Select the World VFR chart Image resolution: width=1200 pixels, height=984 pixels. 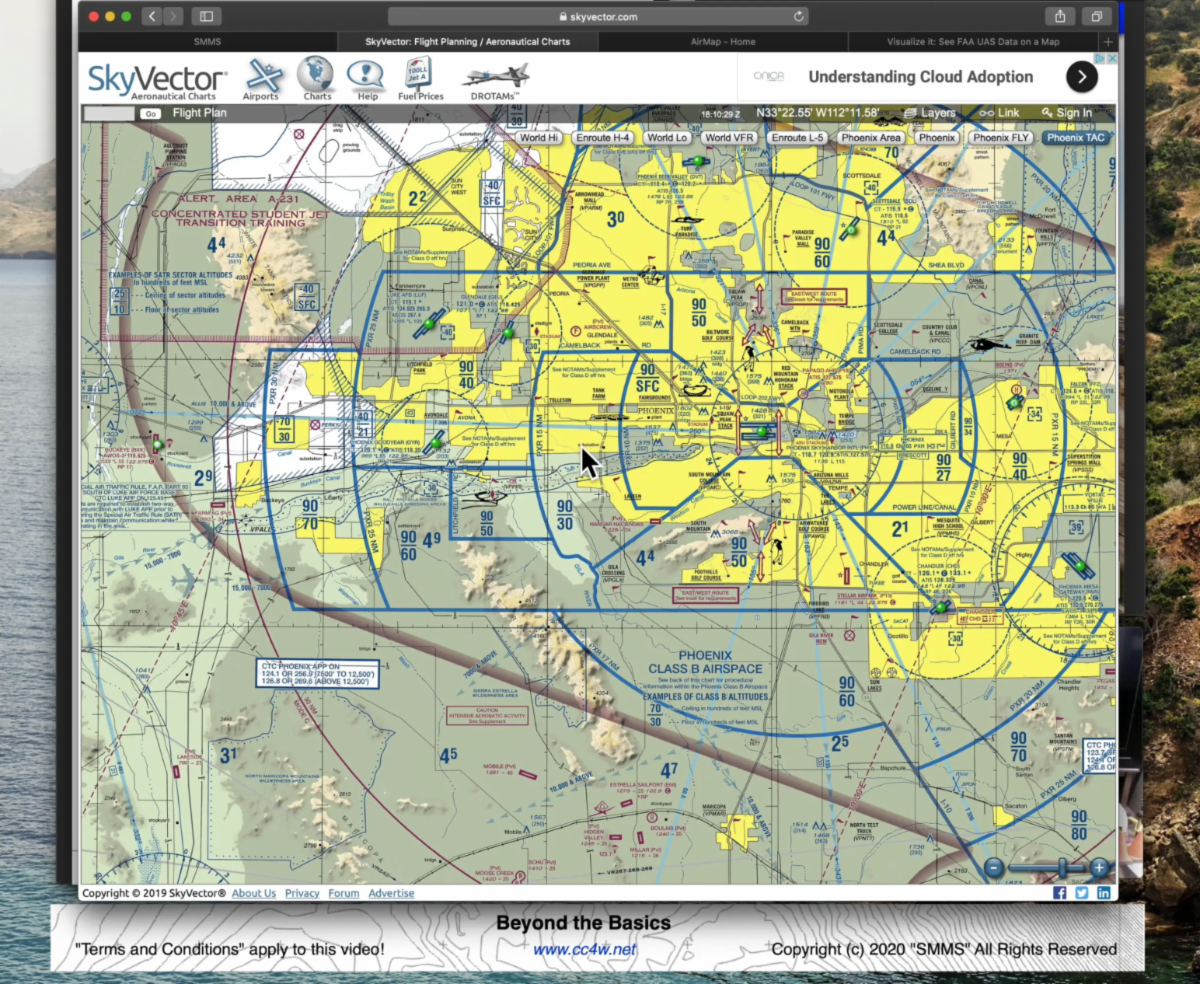pos(729,138)
